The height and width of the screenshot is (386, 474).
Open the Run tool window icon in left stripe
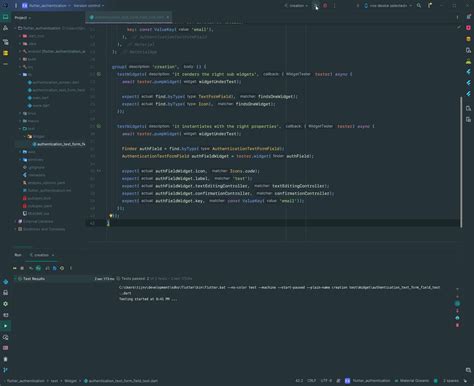tap(5, 326)
